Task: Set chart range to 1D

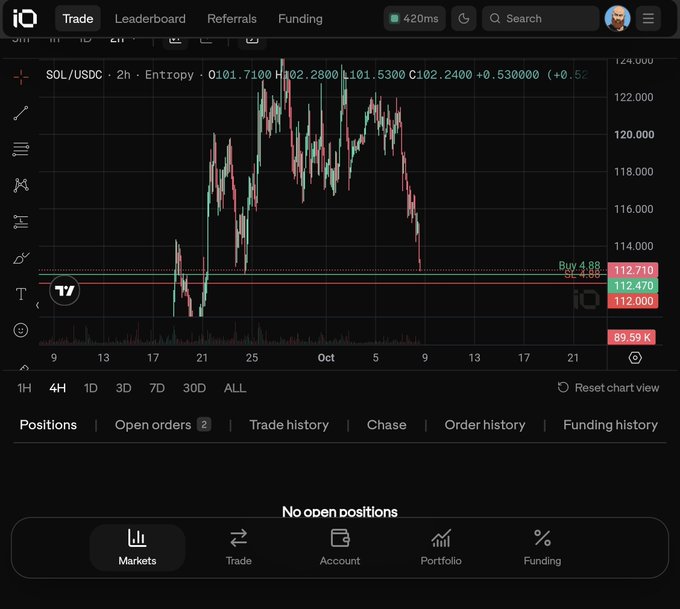Action: click(90, 388)
